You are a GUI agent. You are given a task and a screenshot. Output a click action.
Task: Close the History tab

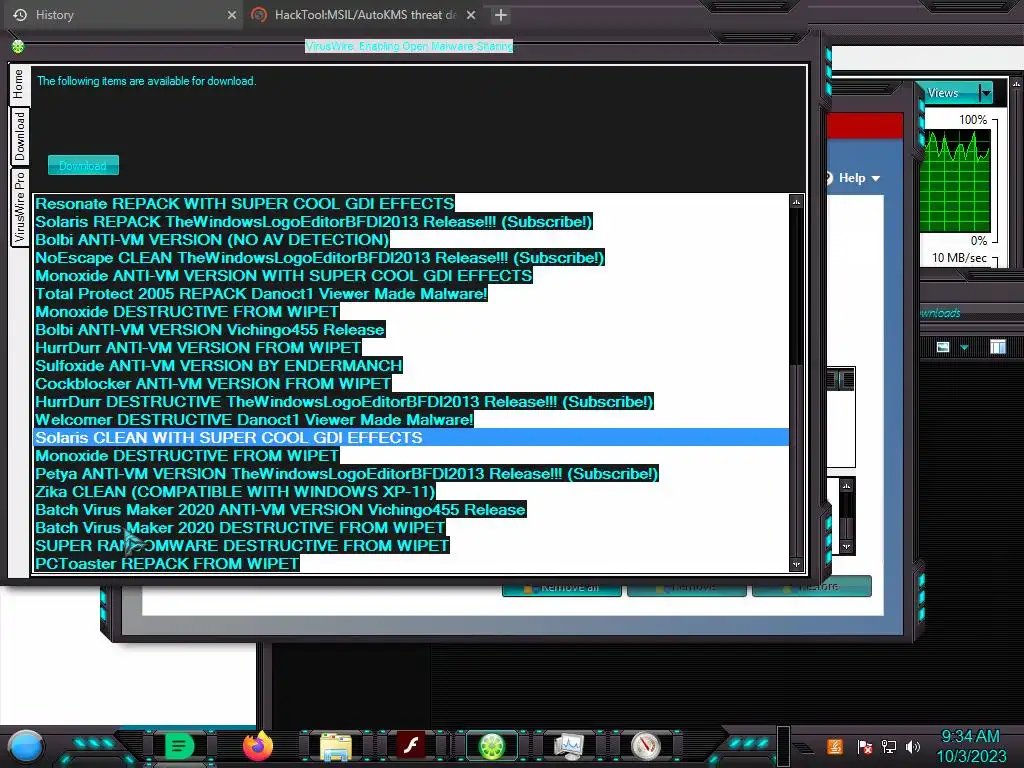(x=232, y=15)
